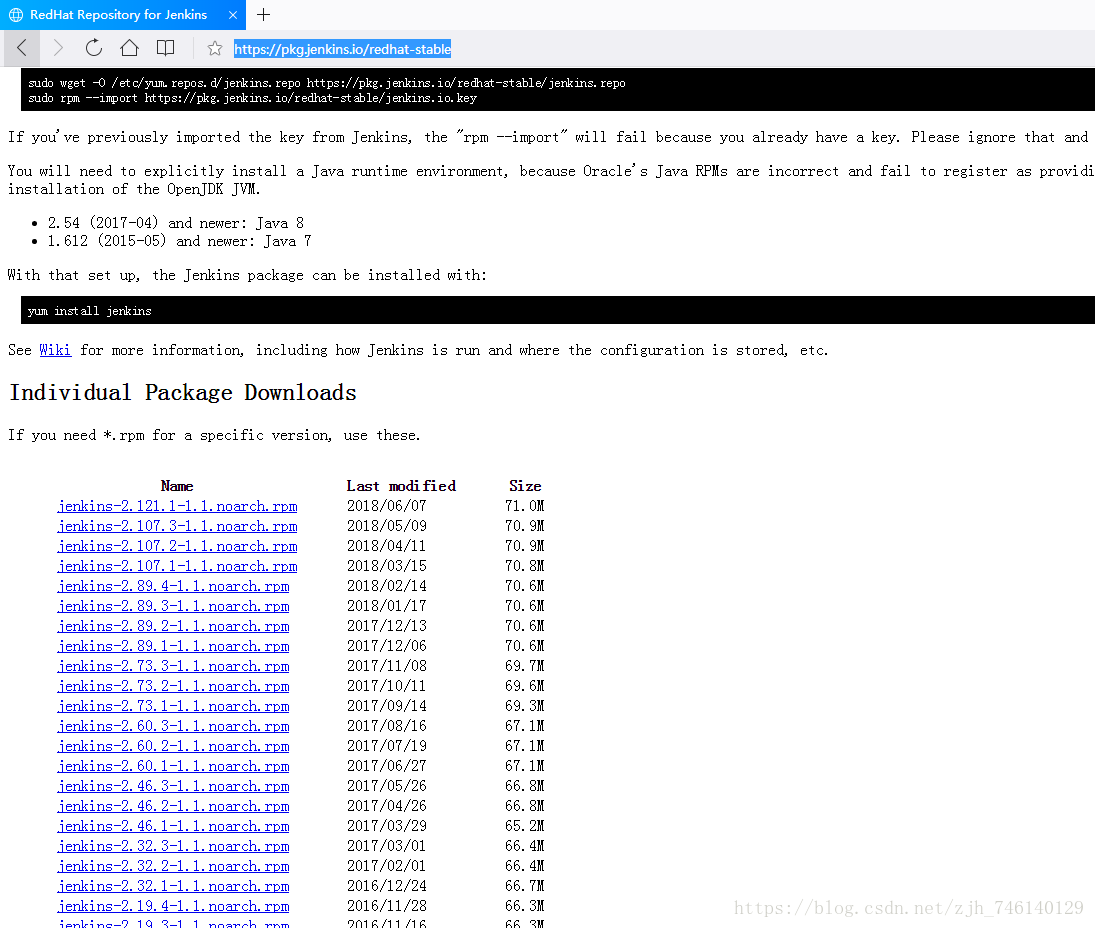Click the sudo rpm --import command line
This screenshot has width=1095, height=928.
pyautogui.click(x=252, y=98)
